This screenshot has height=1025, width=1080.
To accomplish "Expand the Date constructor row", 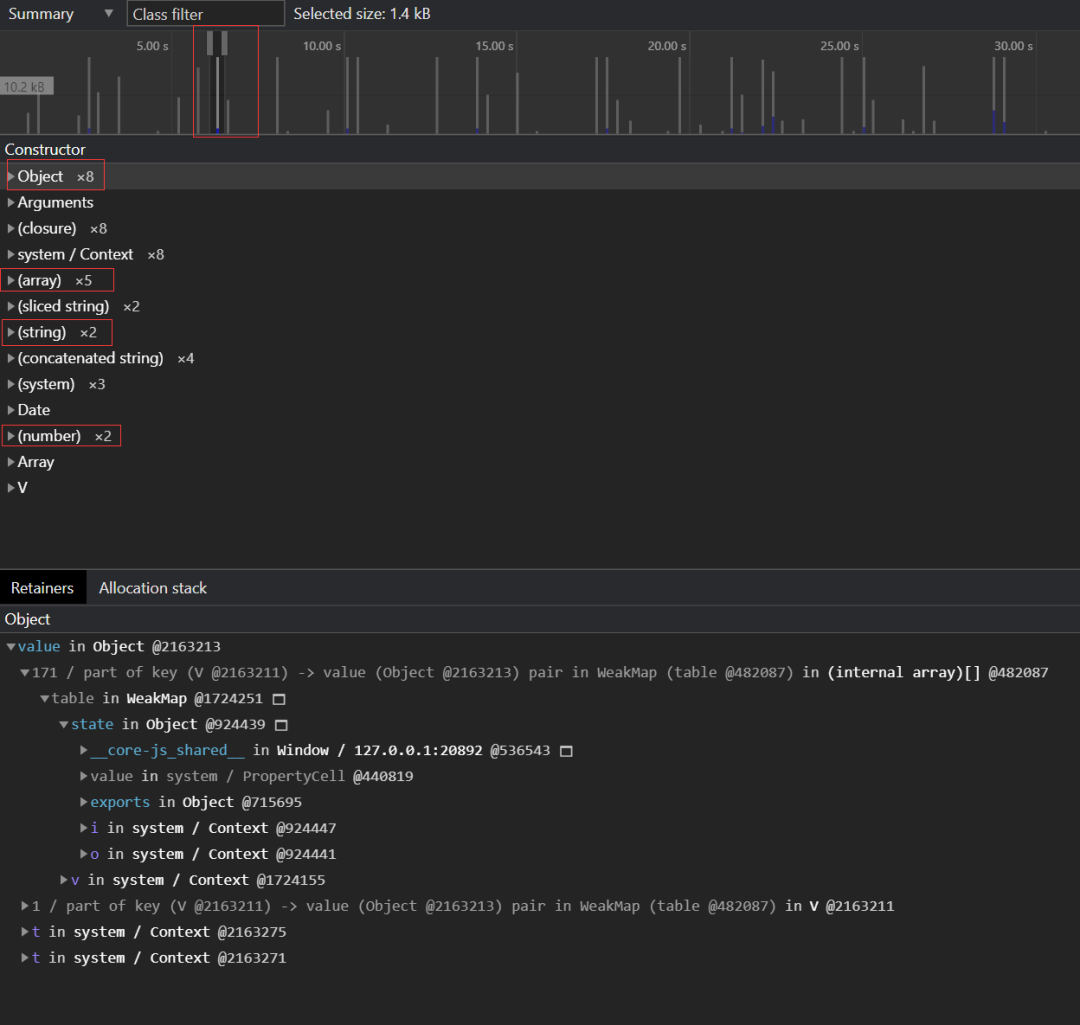I will (11, 411).
